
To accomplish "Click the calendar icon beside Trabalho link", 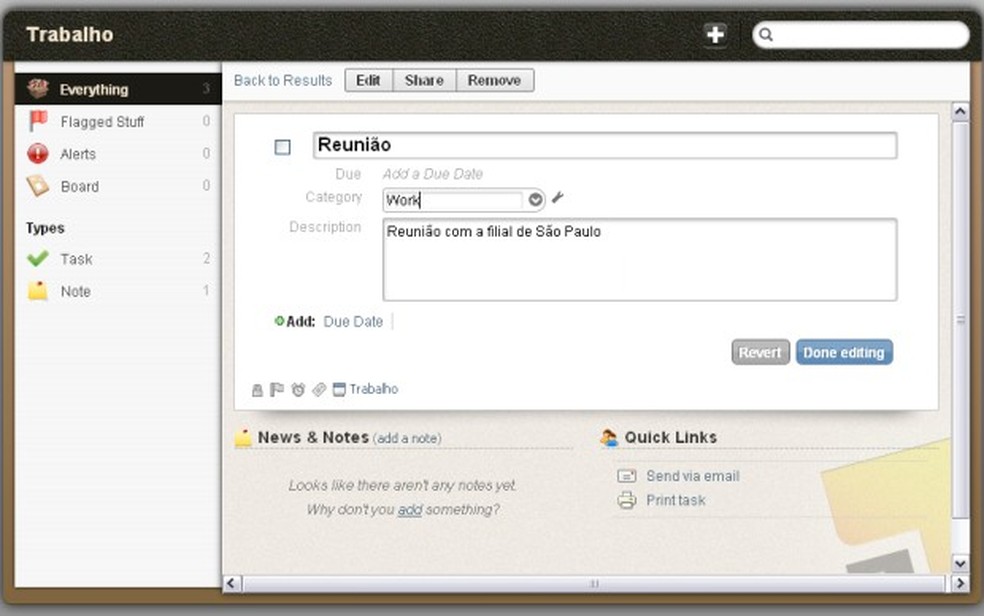I will click(339, 390).
